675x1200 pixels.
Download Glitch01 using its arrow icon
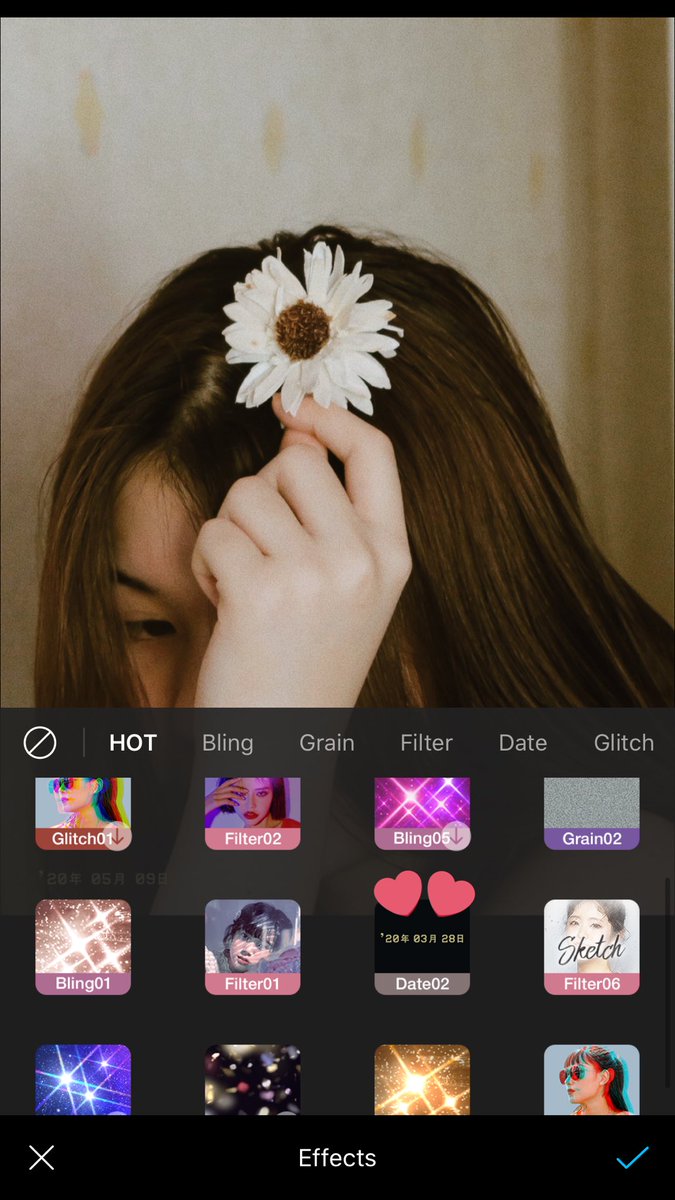point(118,837)
